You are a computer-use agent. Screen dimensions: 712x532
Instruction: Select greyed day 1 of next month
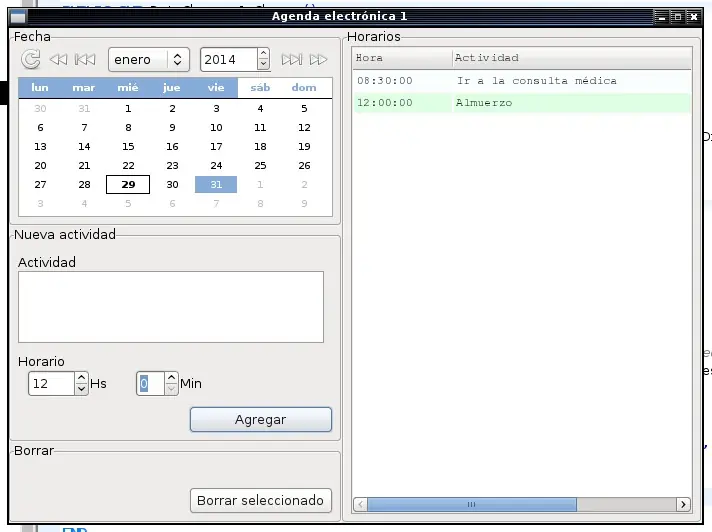coord(260,184)
